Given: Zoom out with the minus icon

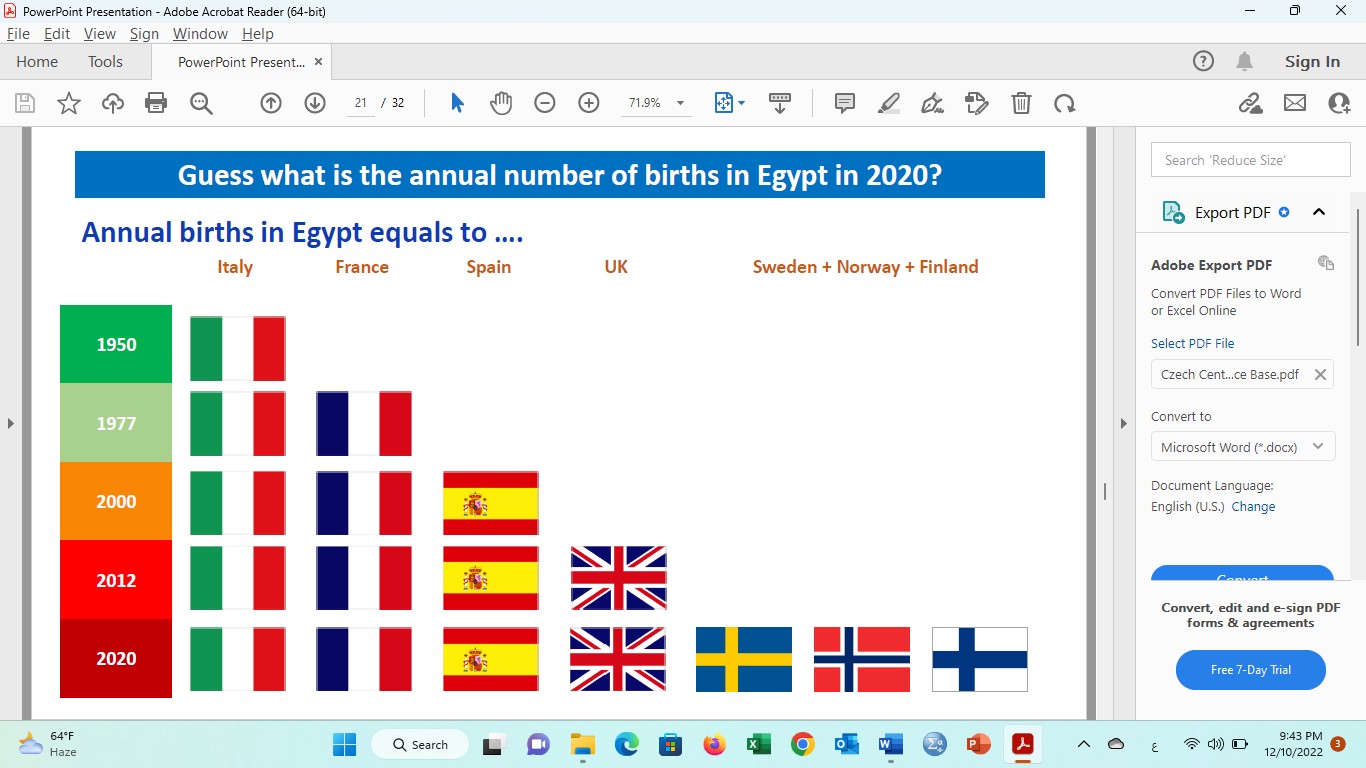Looking at the screenshot, I should coord(545,103).
